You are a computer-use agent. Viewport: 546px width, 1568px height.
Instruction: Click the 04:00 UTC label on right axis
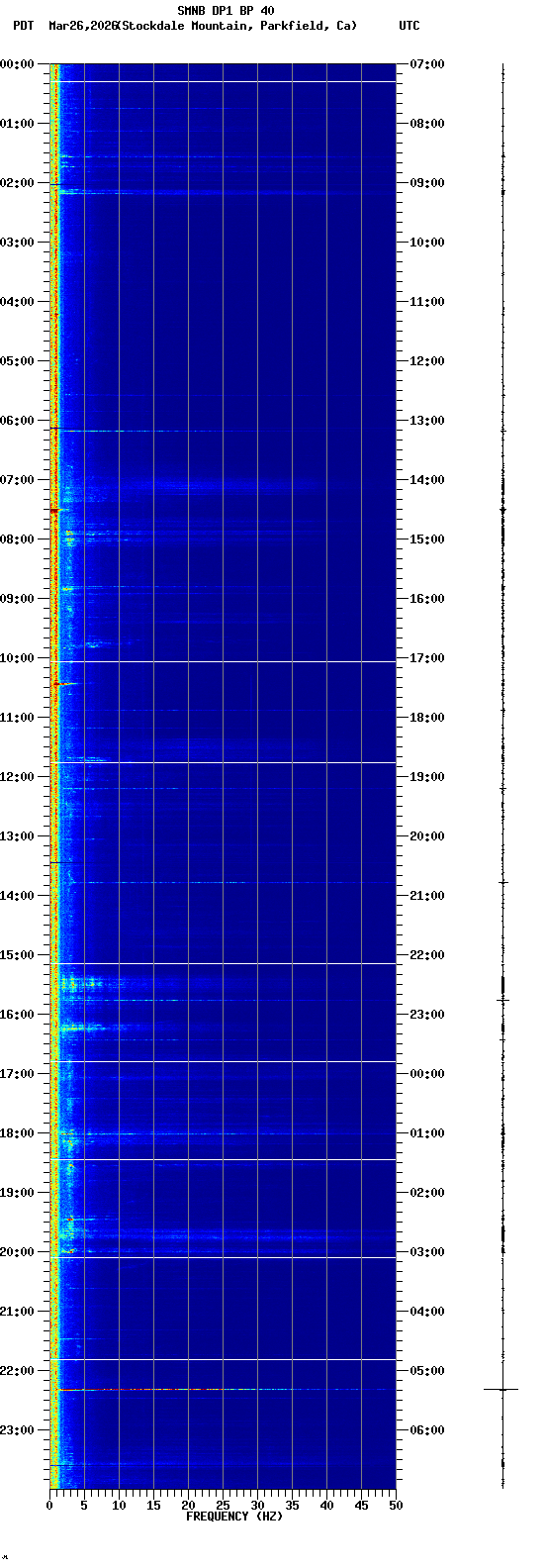[x=427, y=1311]
